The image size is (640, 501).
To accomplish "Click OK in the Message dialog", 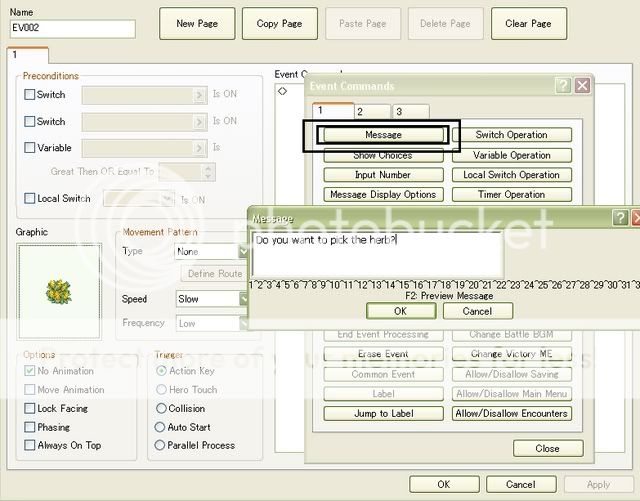I will (x=400, y=311).
